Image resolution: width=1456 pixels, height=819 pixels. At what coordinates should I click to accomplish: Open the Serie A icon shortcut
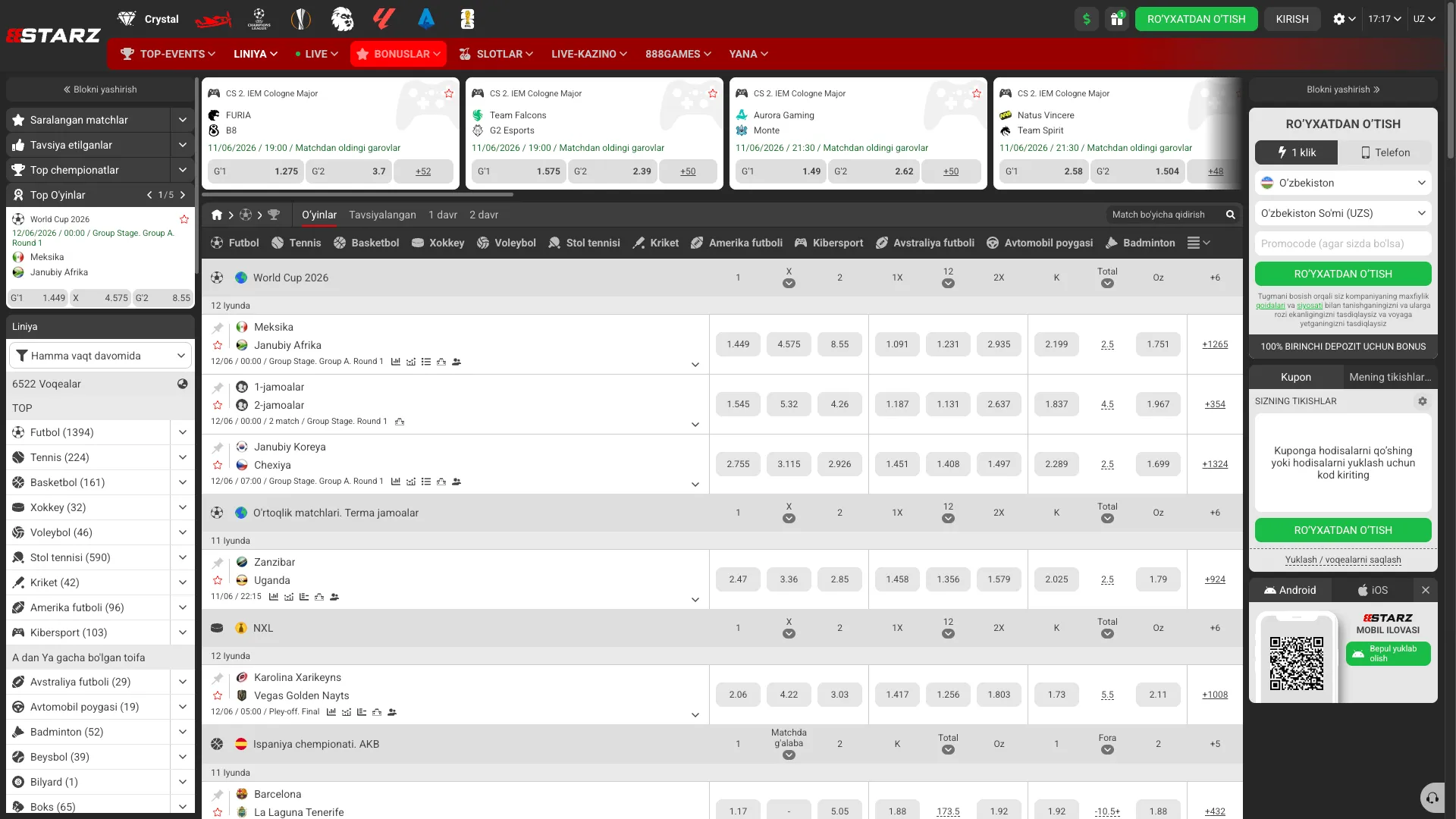tap(426, 19)
